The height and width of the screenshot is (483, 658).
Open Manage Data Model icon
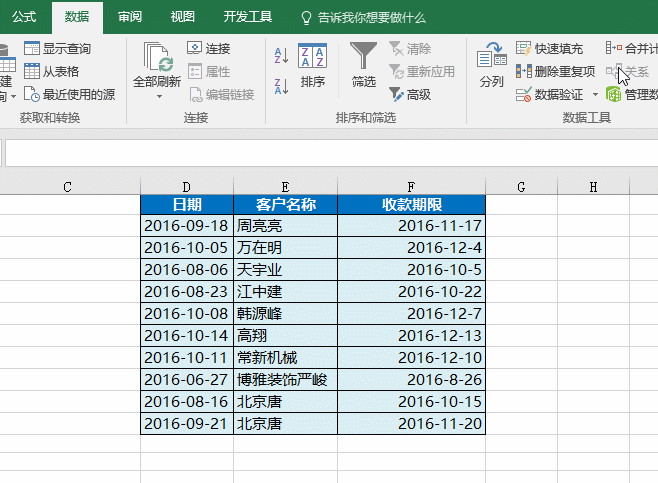pos(614,94)
